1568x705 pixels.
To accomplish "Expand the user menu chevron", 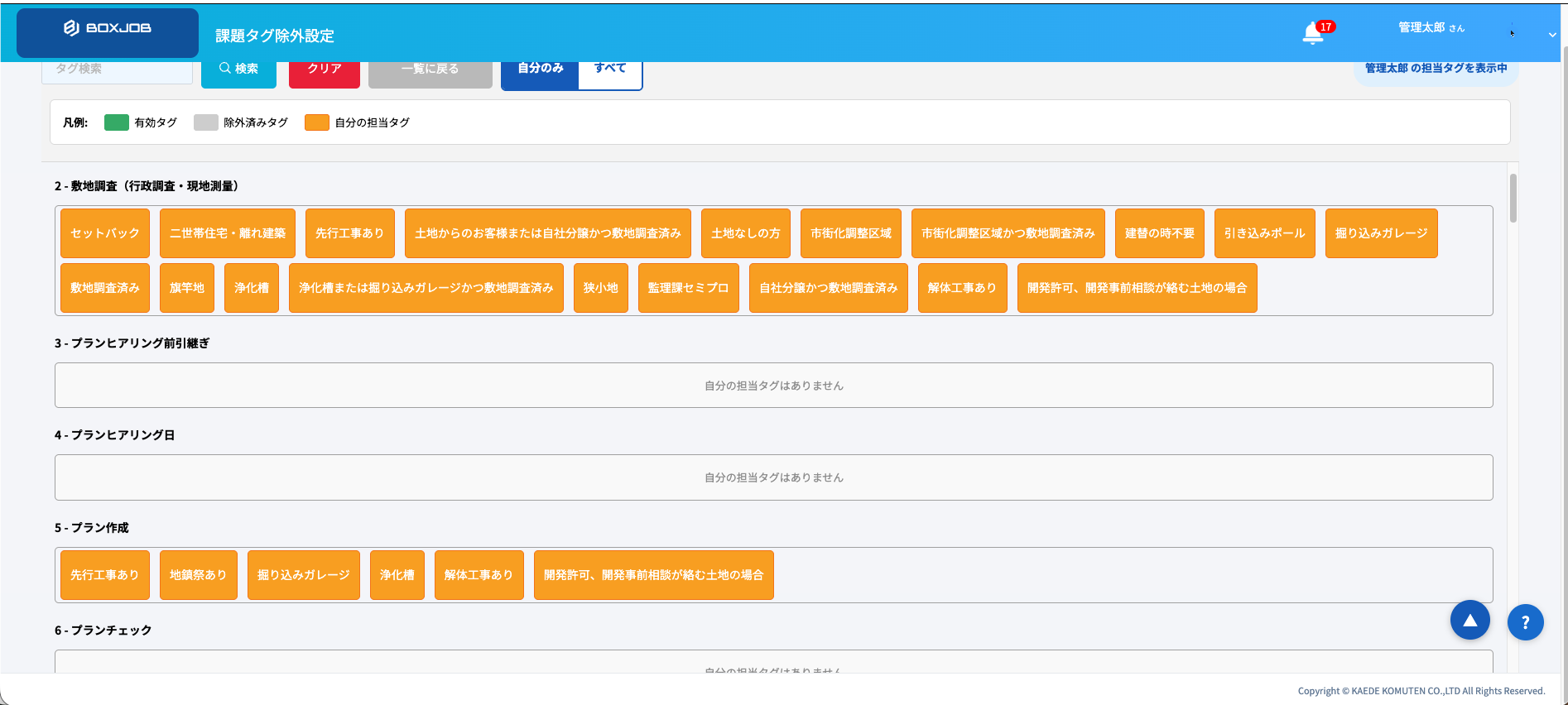I will (x=1551, y=35).
